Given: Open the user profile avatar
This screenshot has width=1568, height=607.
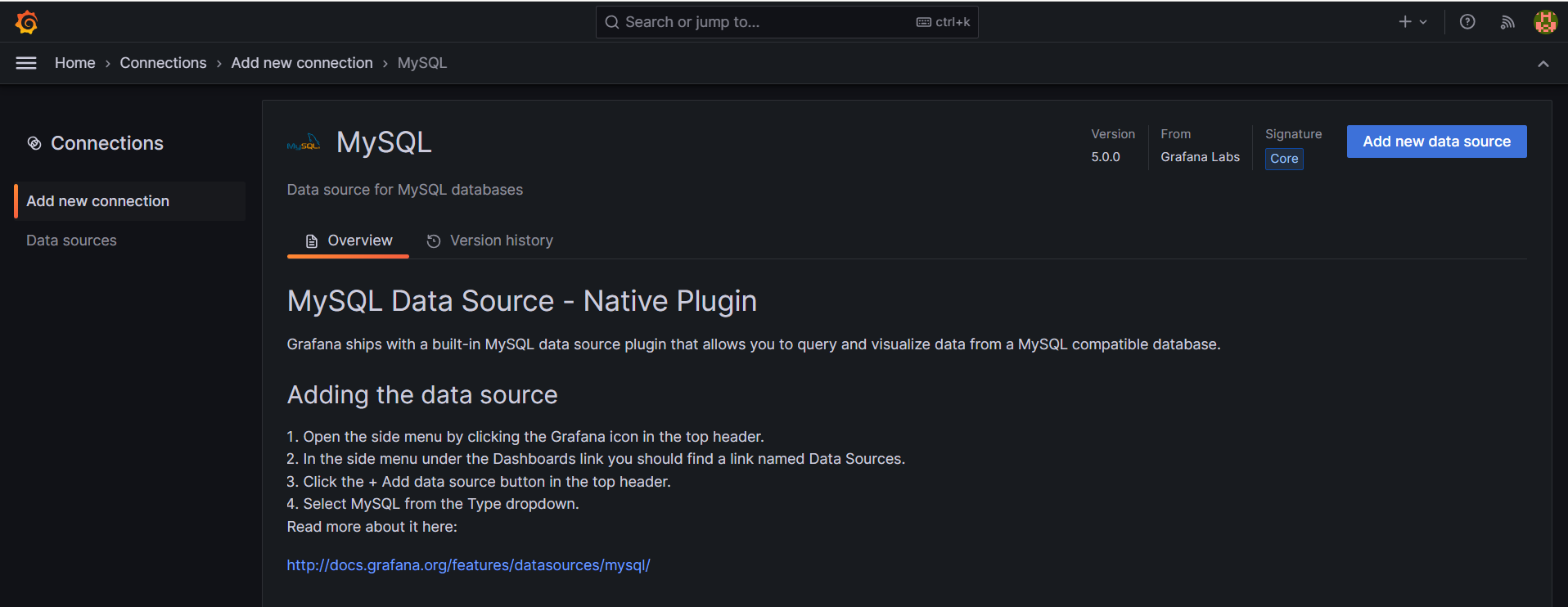Looking at the screenshot, I should tap(1545, 22).
